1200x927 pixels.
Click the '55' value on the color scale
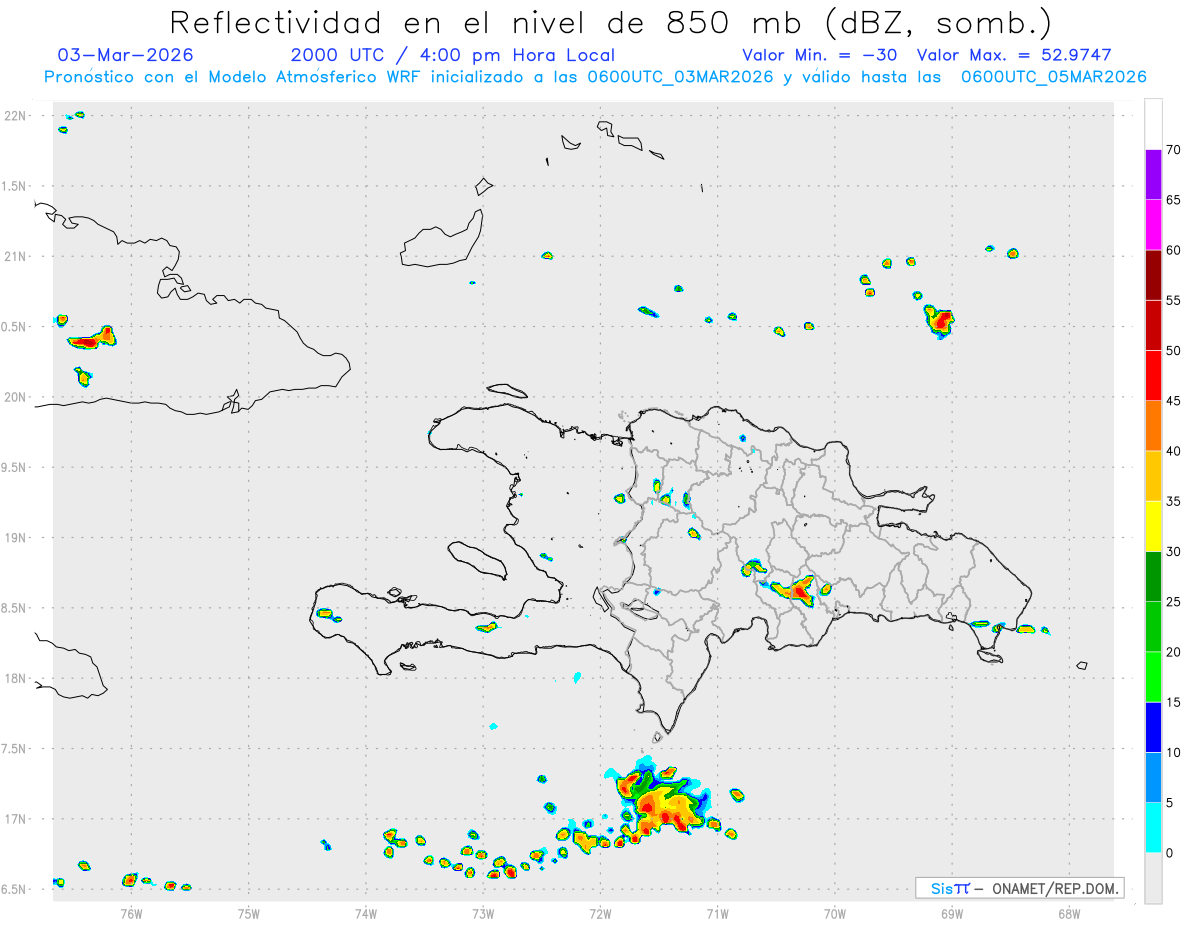click(x=1174, y=300)
